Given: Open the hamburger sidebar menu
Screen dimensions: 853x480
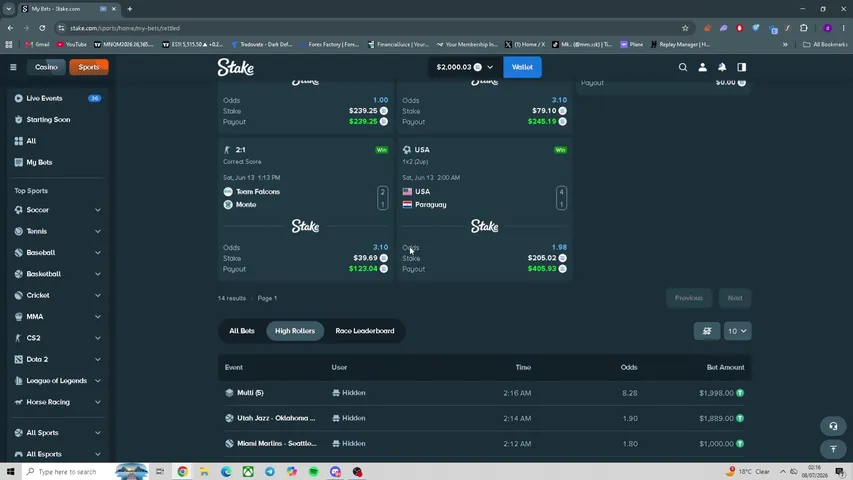Looking at the screenshot, I should pyautogui.click(x=13, y=67).
